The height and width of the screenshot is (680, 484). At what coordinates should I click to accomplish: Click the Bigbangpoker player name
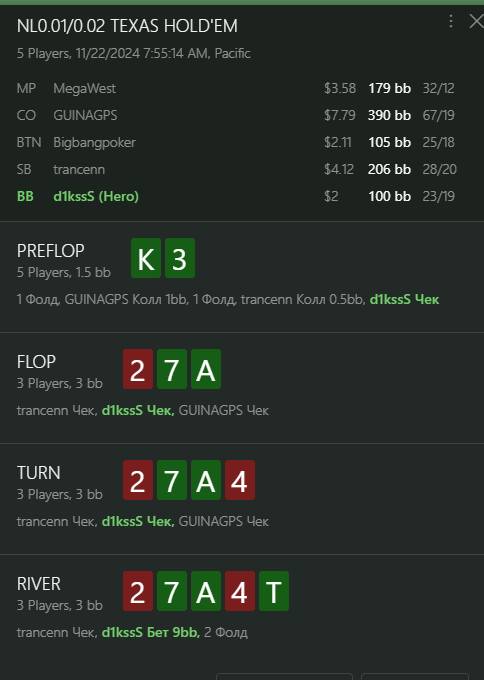click(x=94, y=142)
